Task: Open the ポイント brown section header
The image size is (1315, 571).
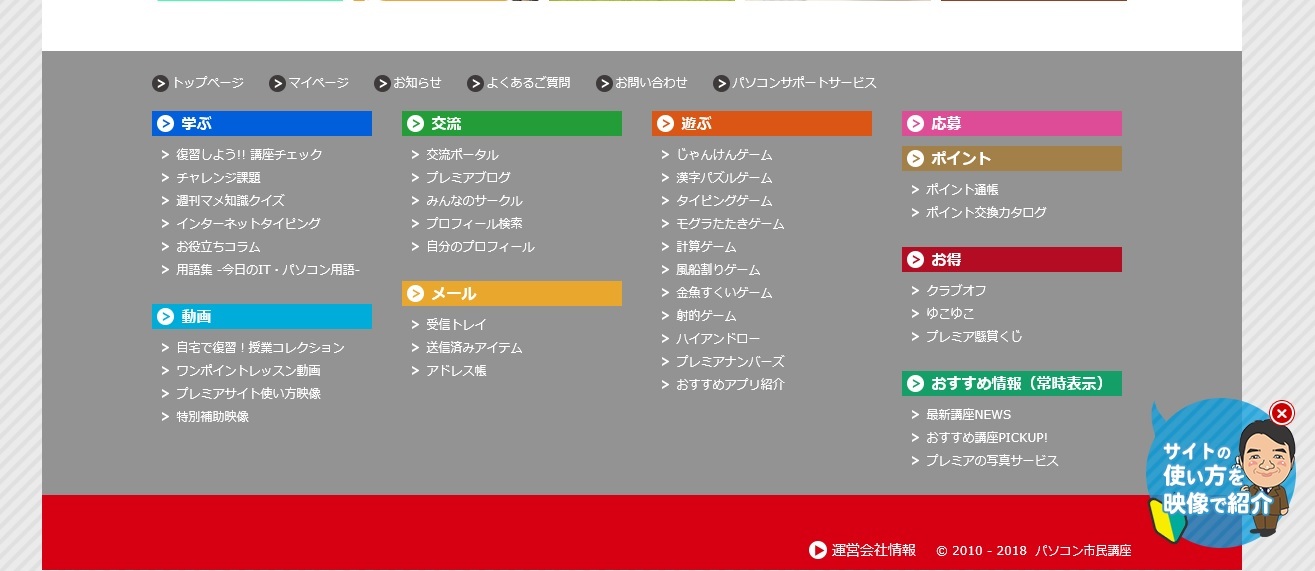Action: coord(1012,159)
